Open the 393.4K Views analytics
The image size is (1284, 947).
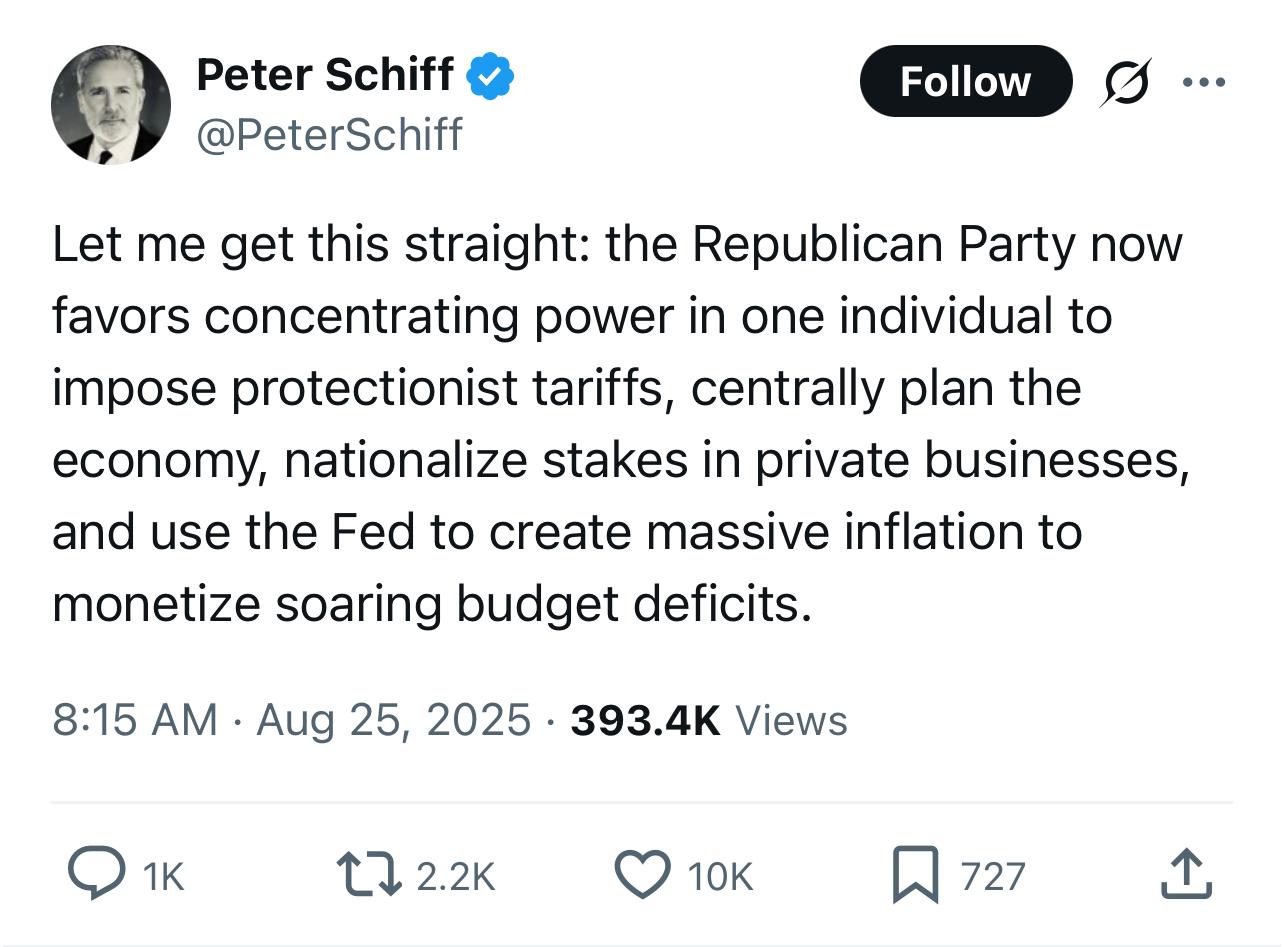[708, 720]
